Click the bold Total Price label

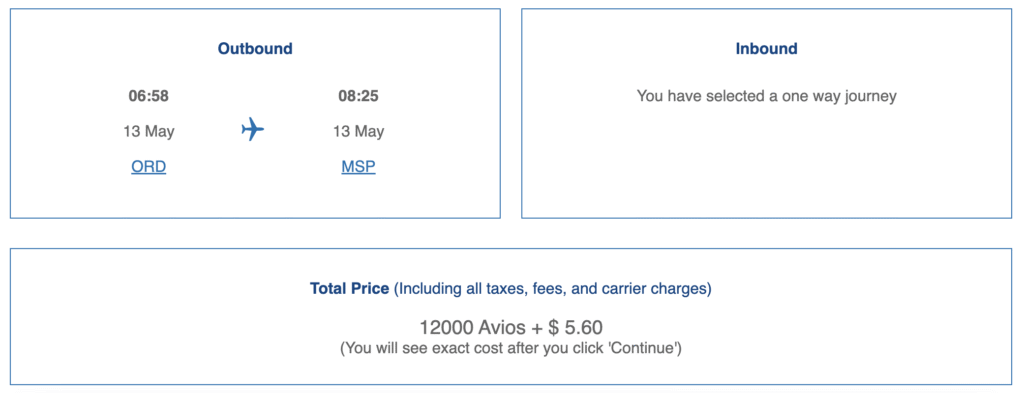[x=349, y=289]
